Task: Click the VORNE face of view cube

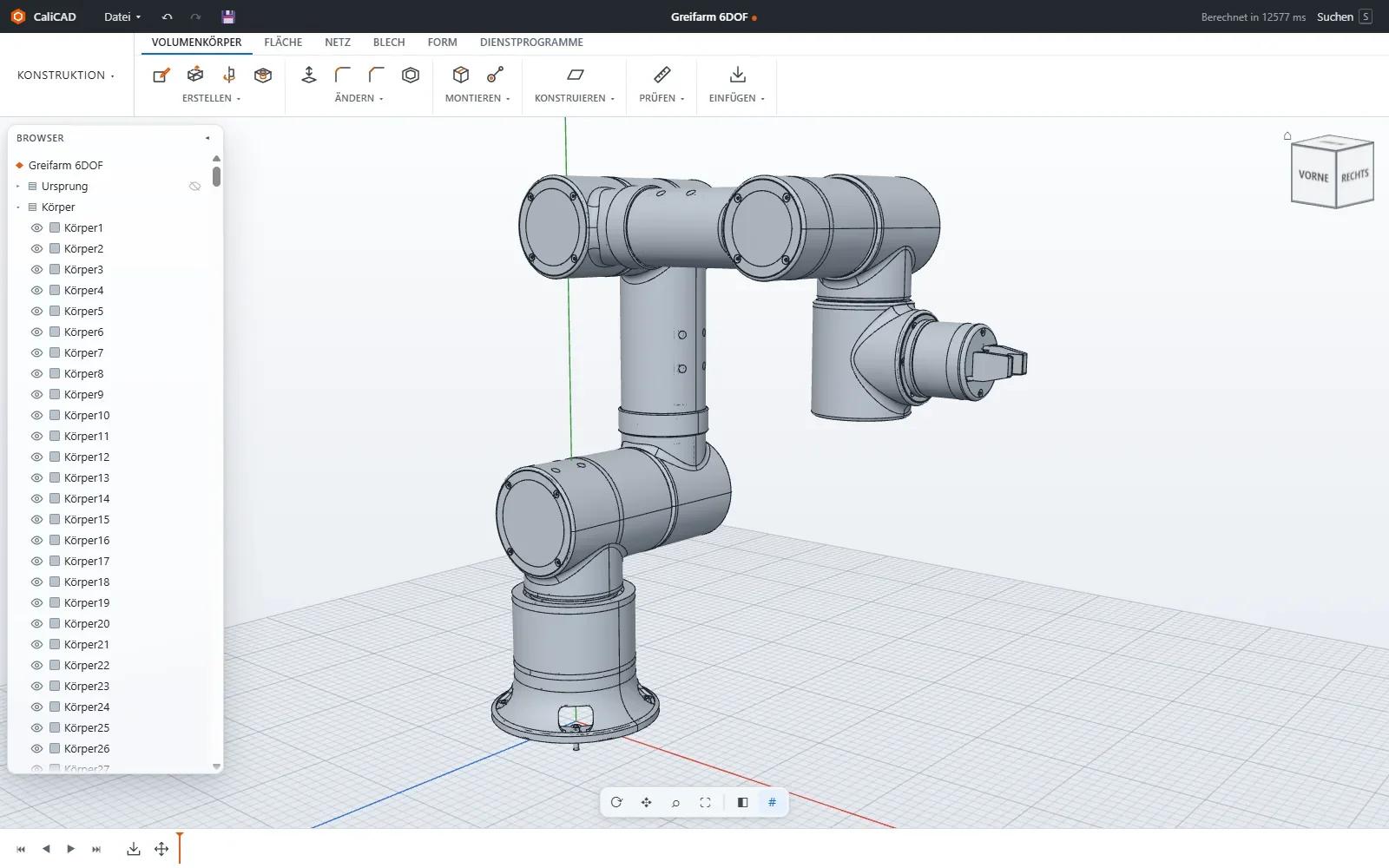Action: [1313, 176]
